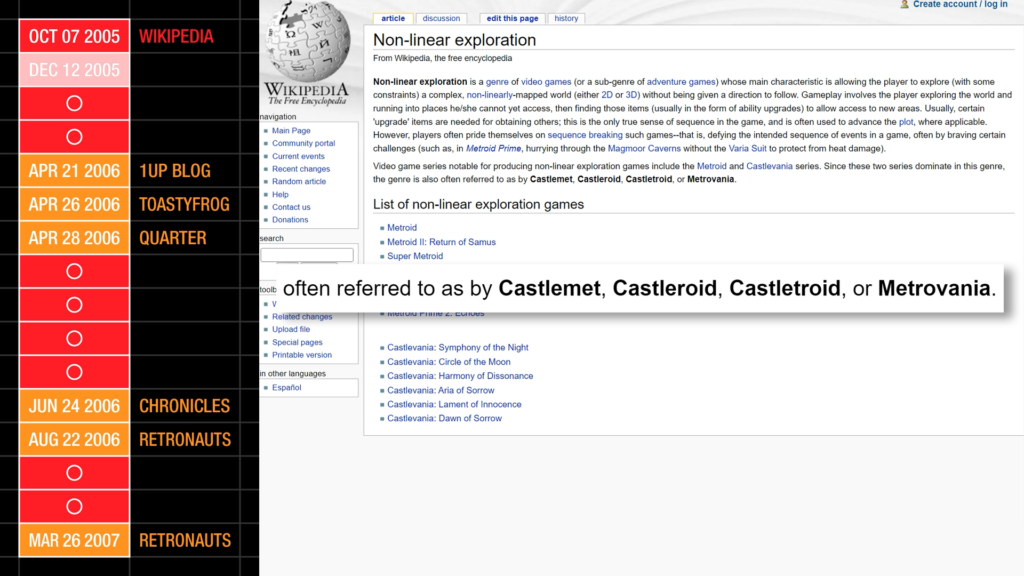Image resolution: width=1024 pixels, height=576 pixels.
Task: Click Castlevania: Symphony of the Night
Action: [460, 347]
